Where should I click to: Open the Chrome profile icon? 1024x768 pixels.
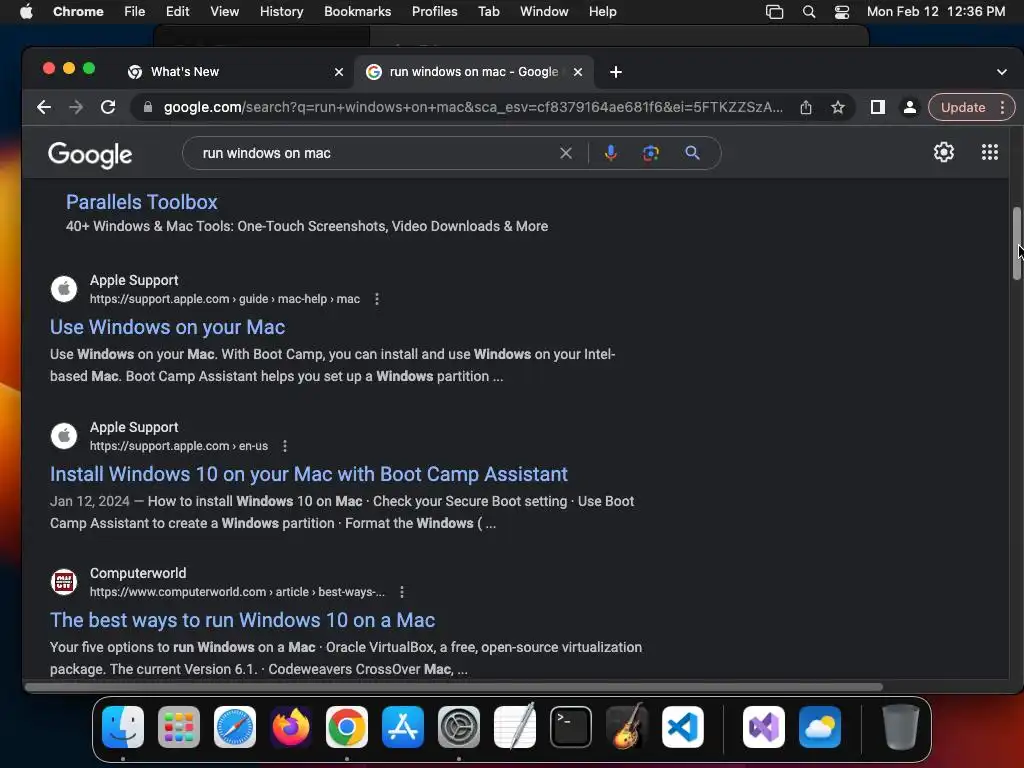[909, 107]
